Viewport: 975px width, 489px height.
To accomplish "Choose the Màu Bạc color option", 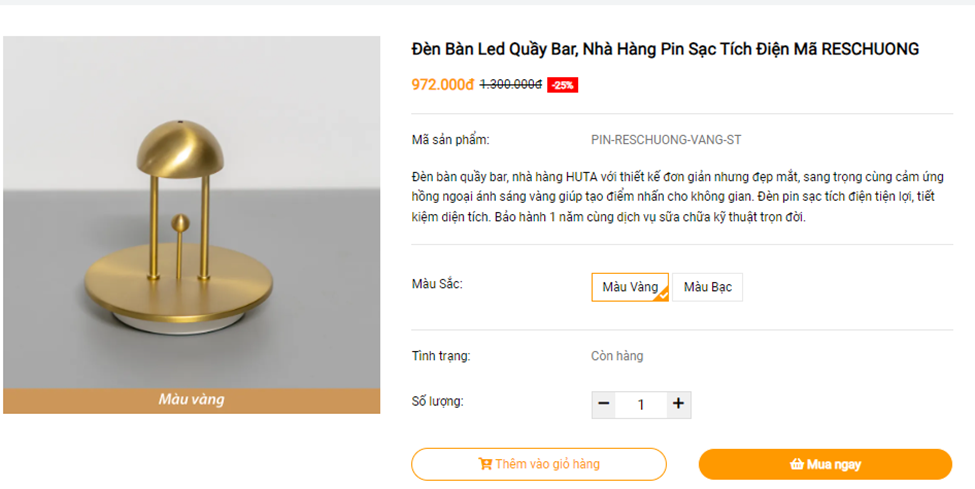I will click(707, 287).
